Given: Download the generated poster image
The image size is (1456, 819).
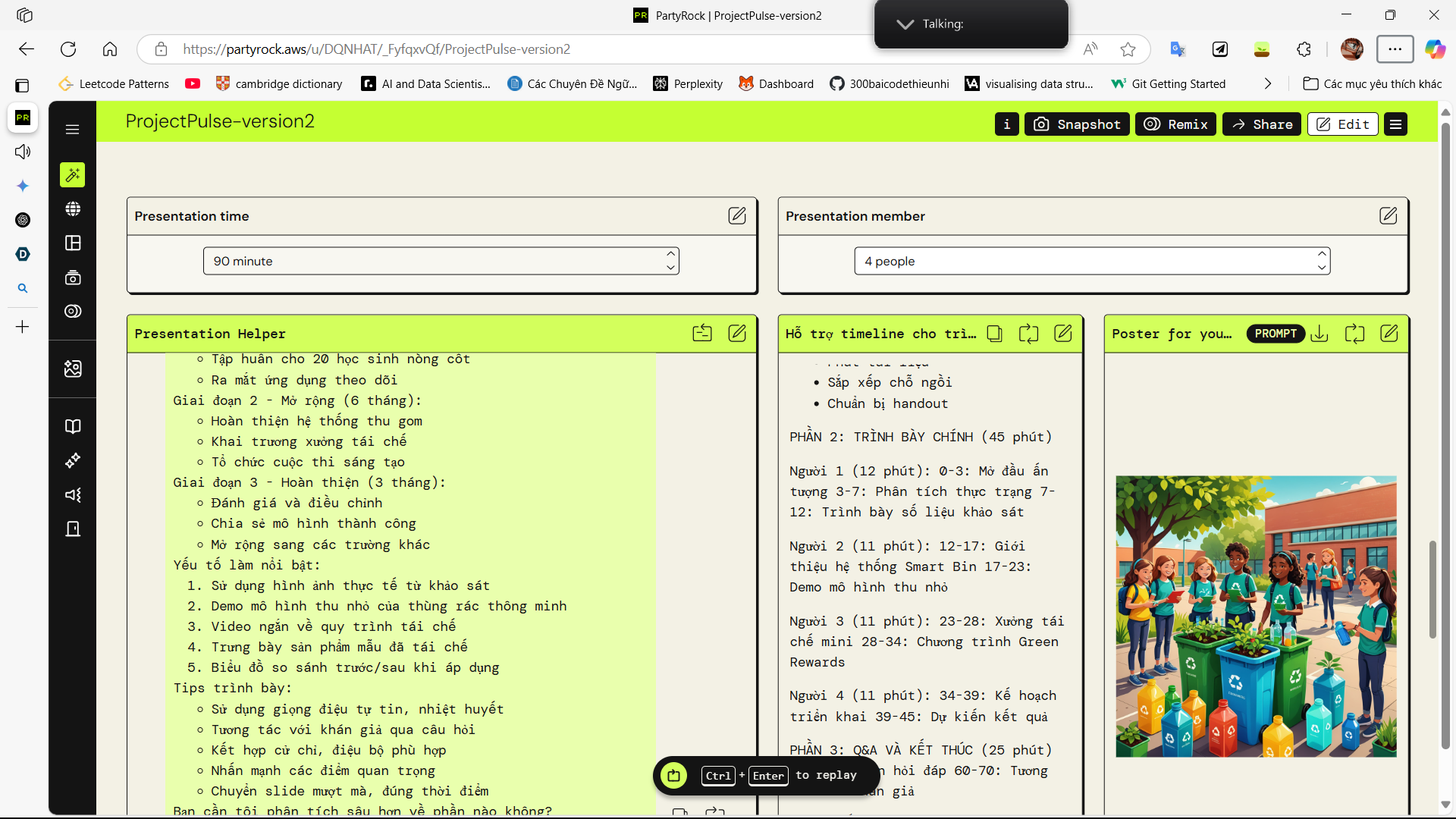Looking at the screenshot, I should coord(1319,334).
